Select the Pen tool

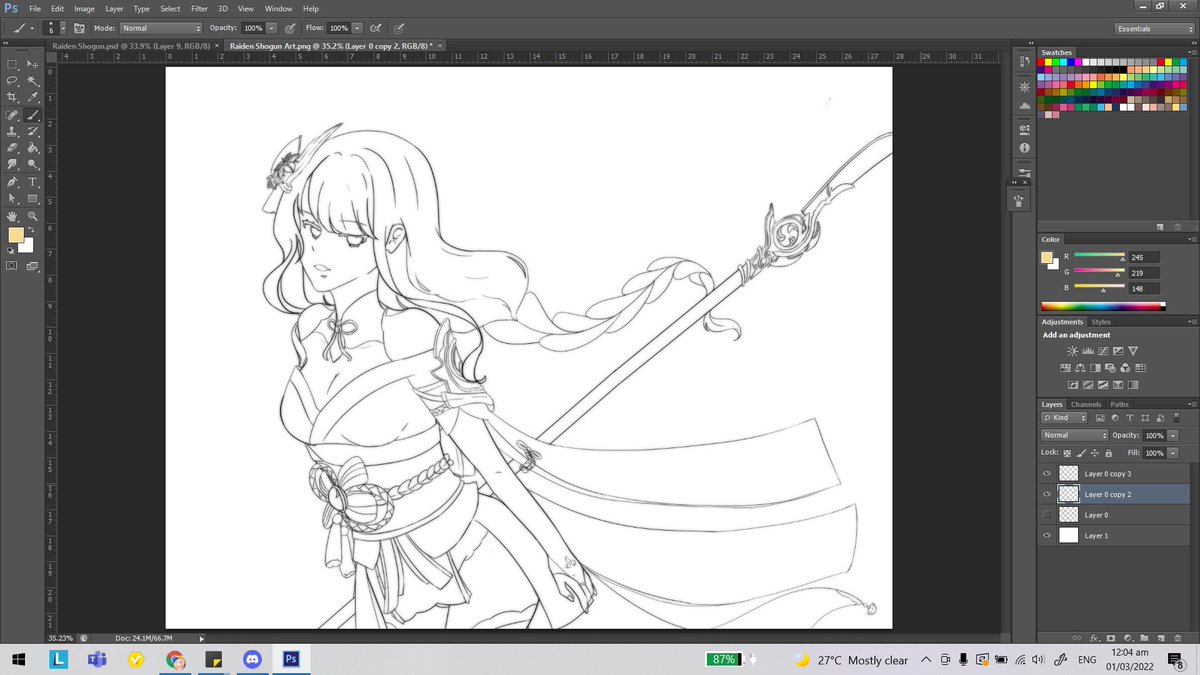[12, 182]
